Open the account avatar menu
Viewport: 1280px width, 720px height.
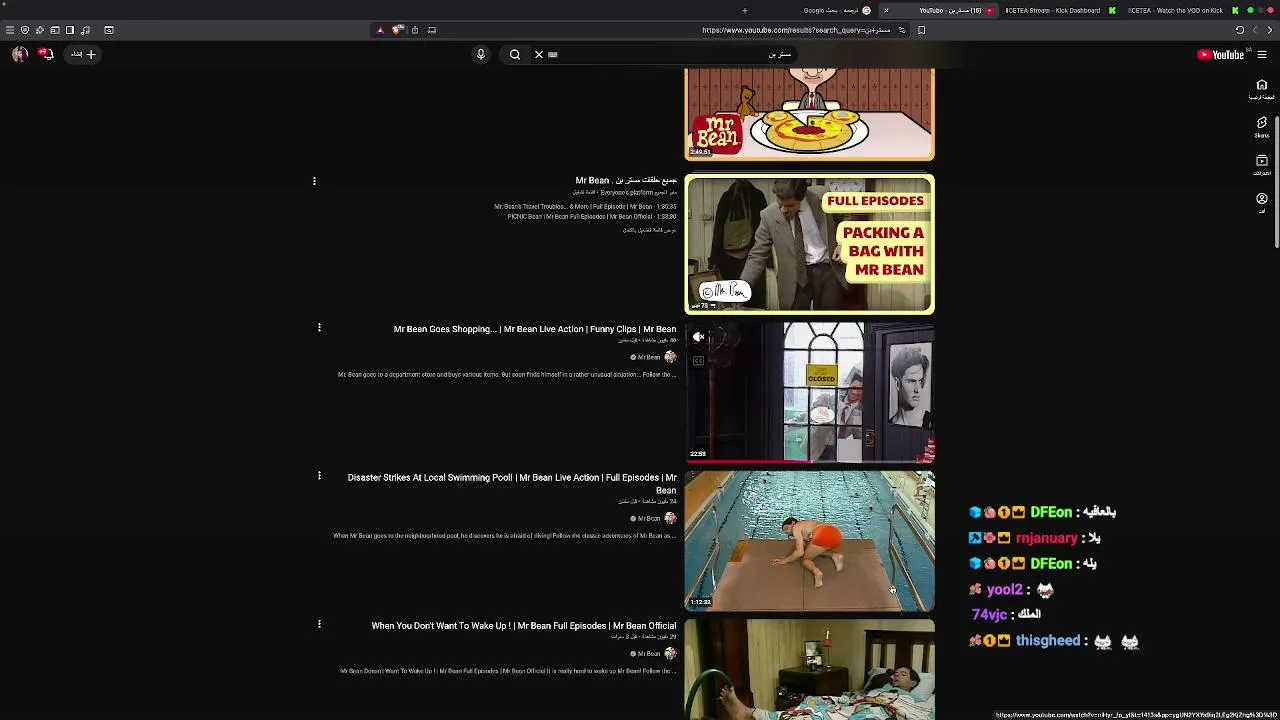(x=20, y=54)
